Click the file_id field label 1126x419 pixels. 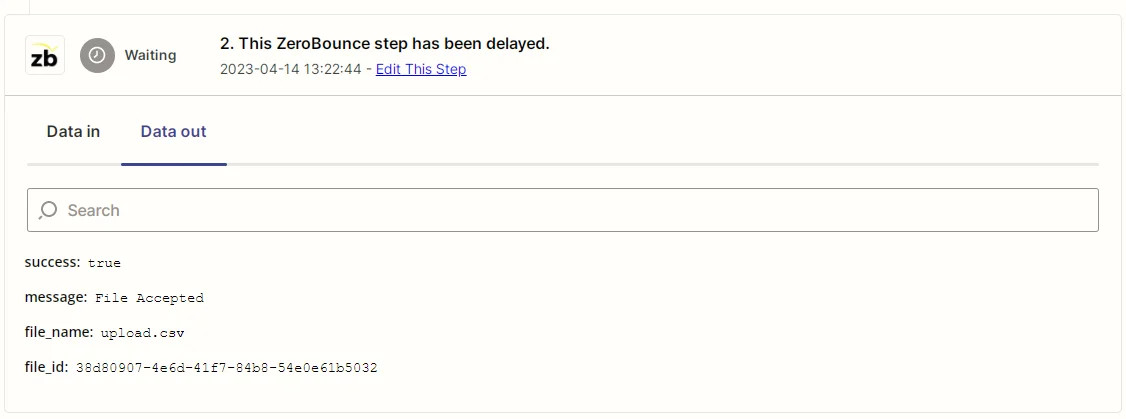[x=46, y=367]
